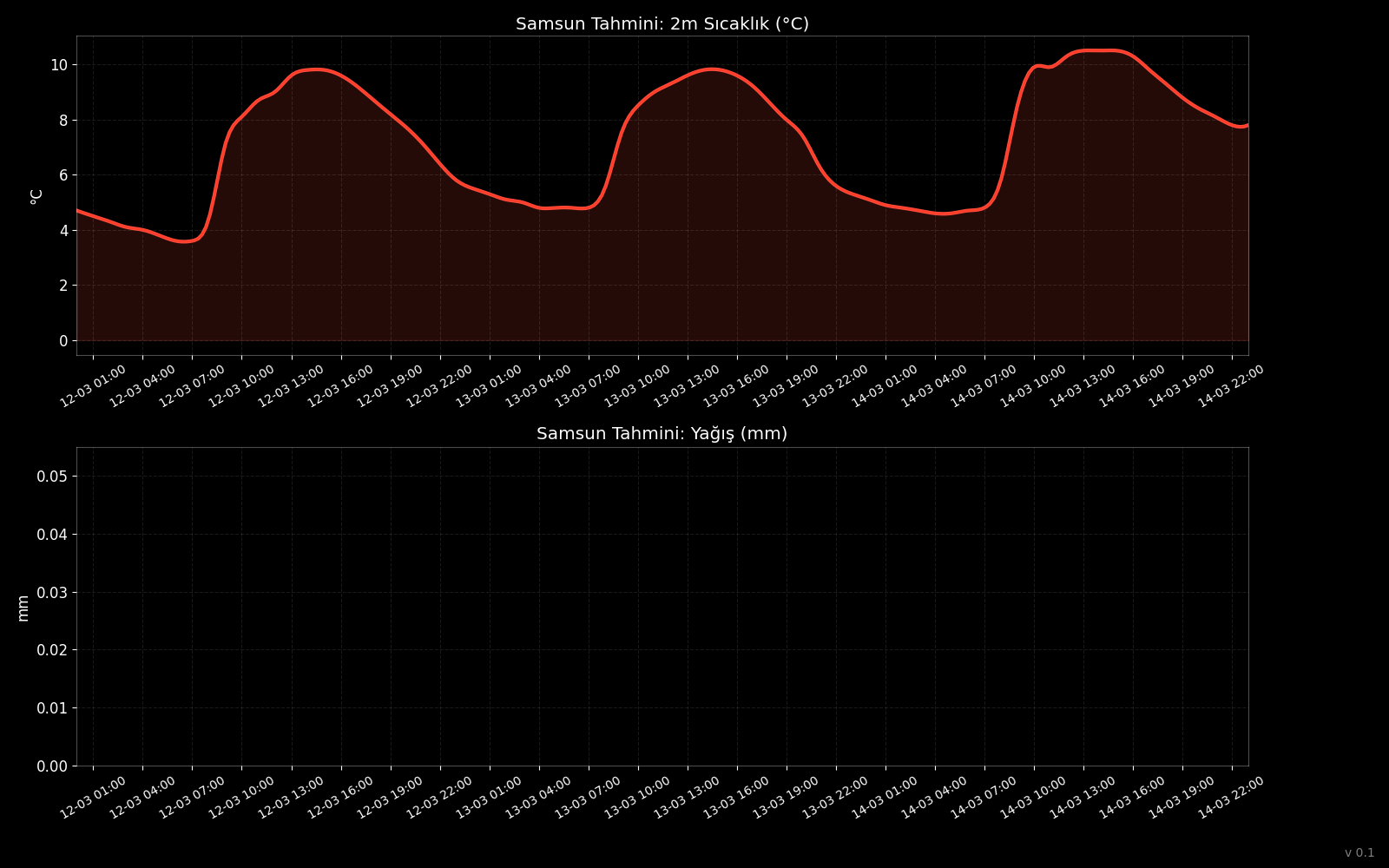Viewport: 1389px width, 868px height.
Task: Select the 12-03 13:00 tick label on temperature chart
Action: [291, 386]
